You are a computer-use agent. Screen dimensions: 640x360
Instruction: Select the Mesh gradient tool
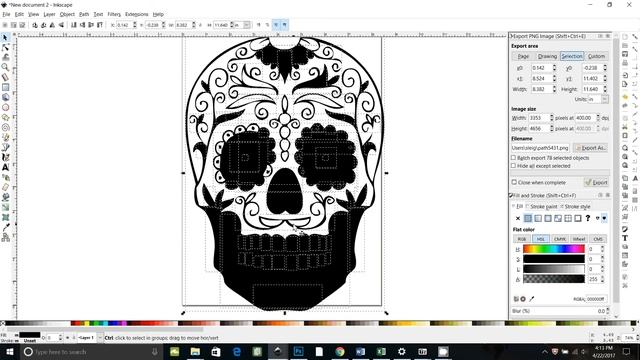click(5, 217)
